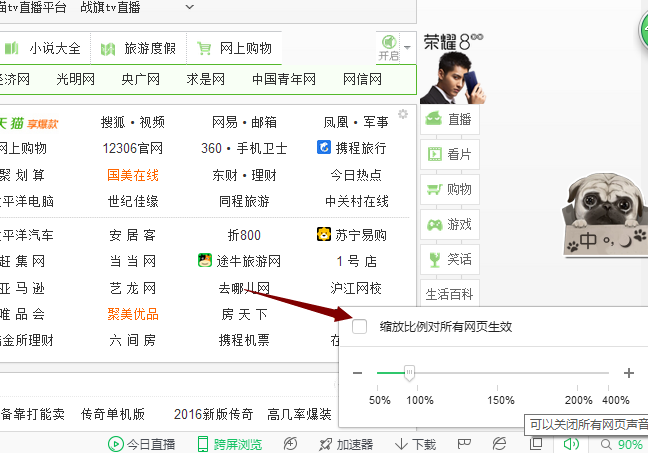This screenshot has width=648, height=453.
Task: Open the 国美在线 link
Action: (x=133, y=175)
